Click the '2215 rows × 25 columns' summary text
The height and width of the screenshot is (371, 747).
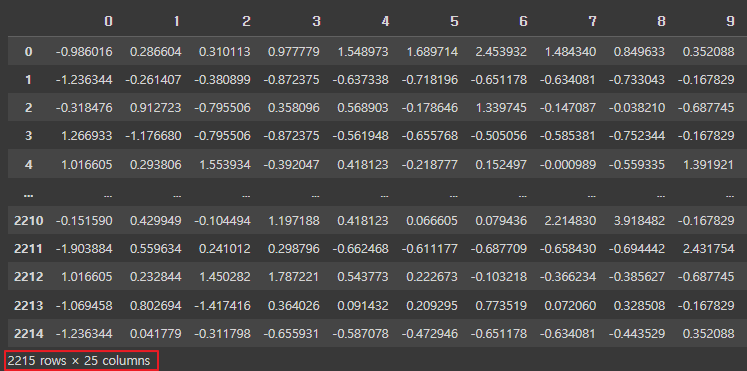79,361
